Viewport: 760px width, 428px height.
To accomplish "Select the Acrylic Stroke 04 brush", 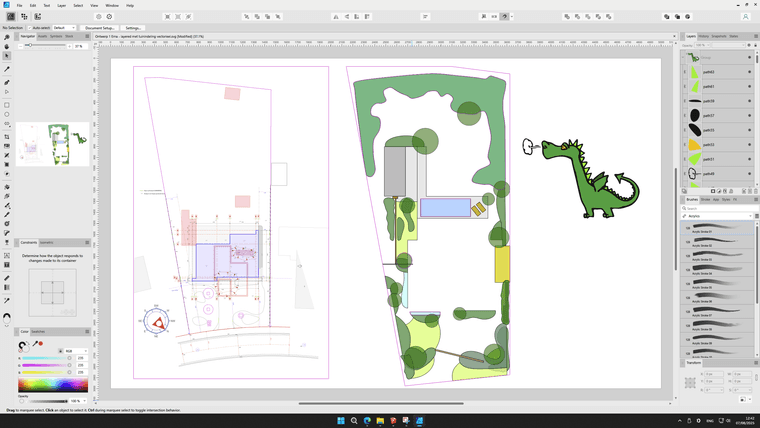I will 718,270.
